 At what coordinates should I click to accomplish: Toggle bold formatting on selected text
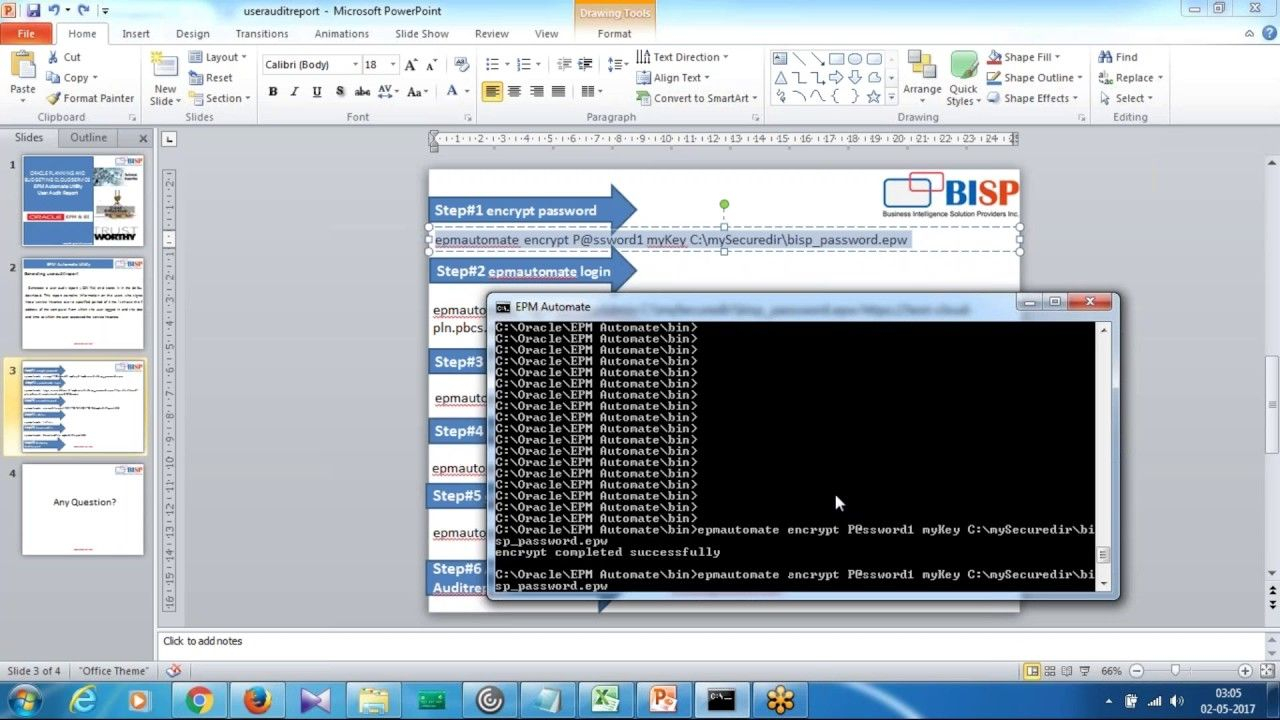(272, 91)
